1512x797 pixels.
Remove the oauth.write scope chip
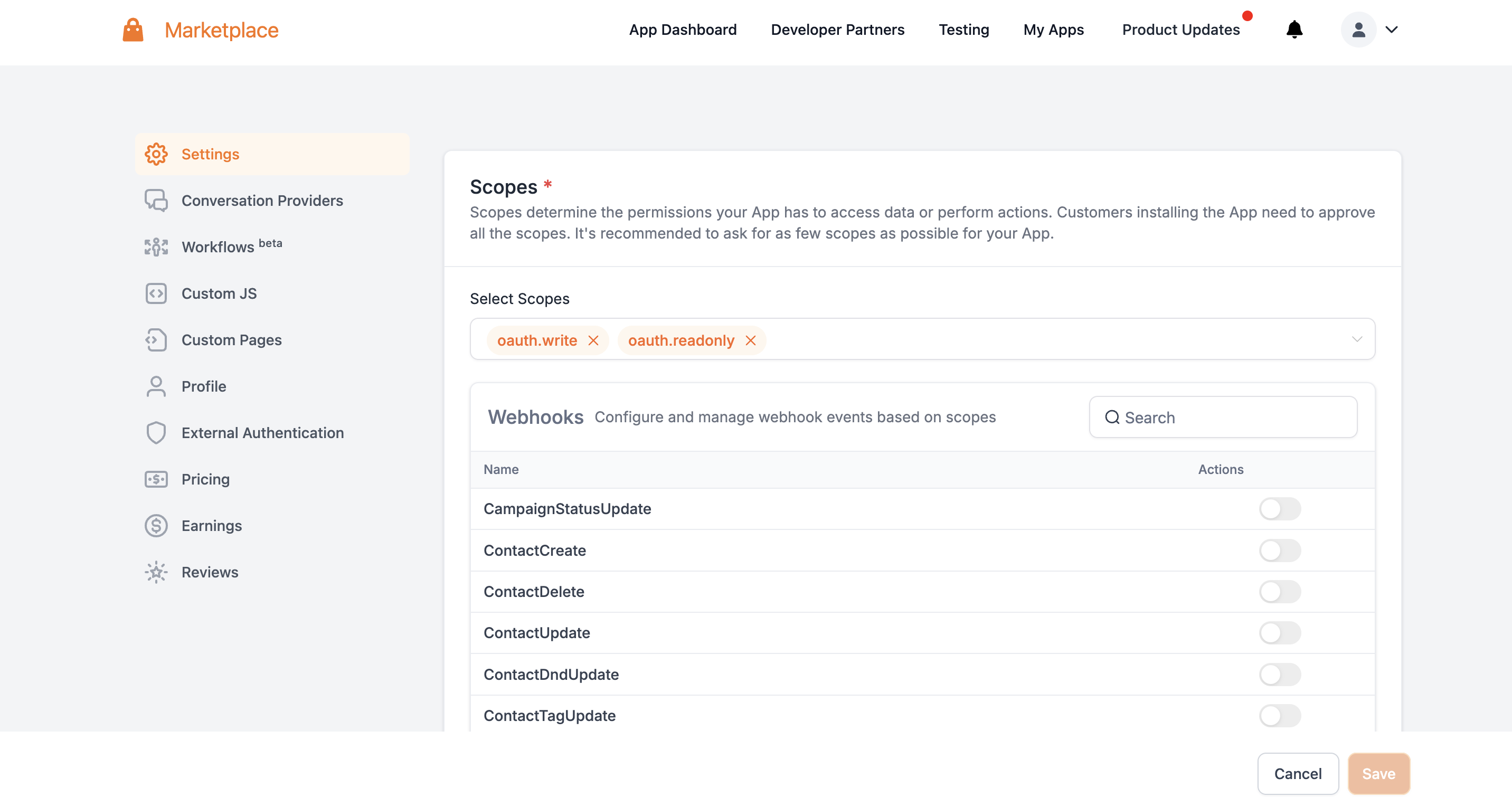point(593,340)
